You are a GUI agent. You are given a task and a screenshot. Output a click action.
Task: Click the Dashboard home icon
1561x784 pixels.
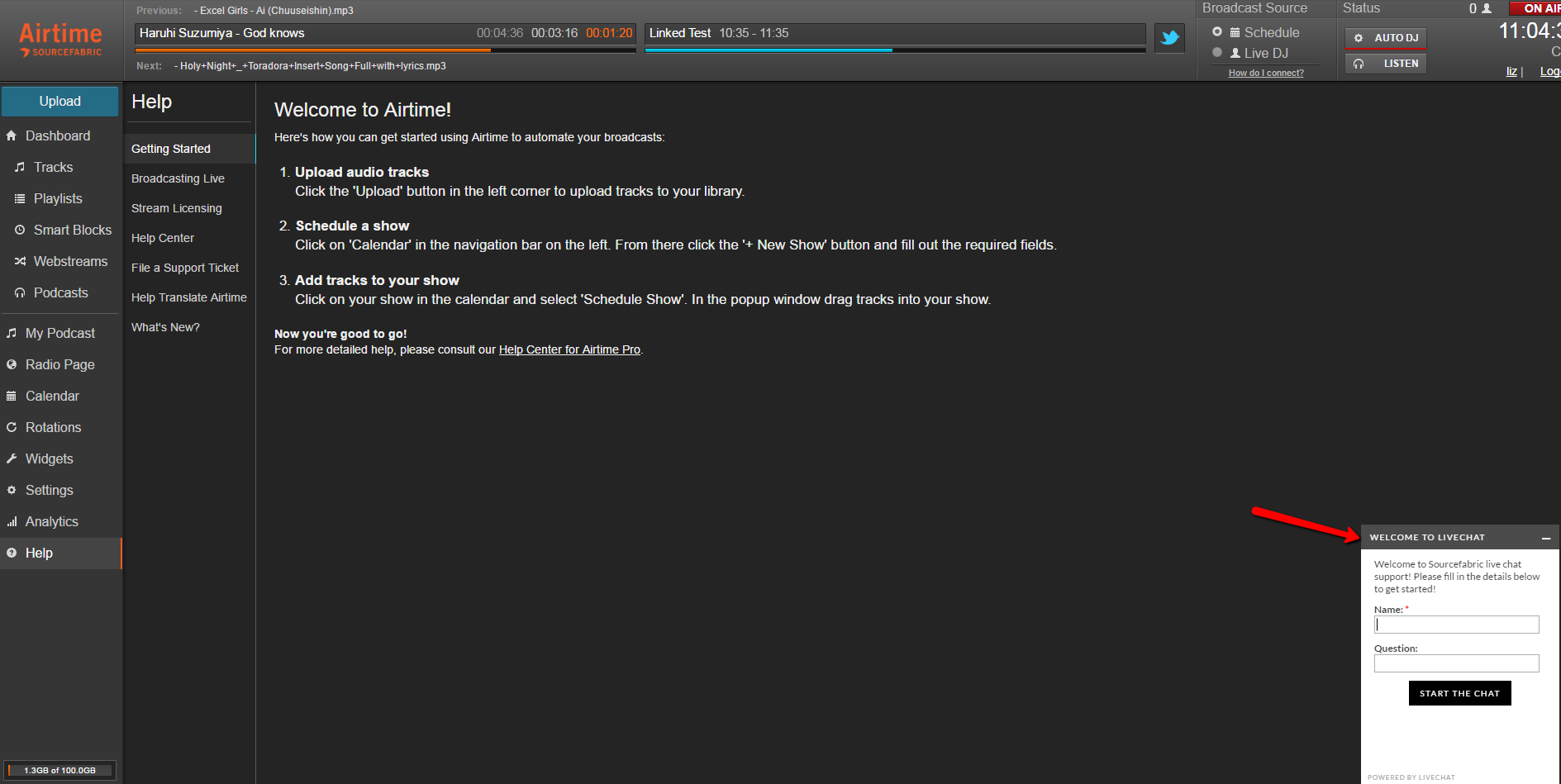coord(12,135)
